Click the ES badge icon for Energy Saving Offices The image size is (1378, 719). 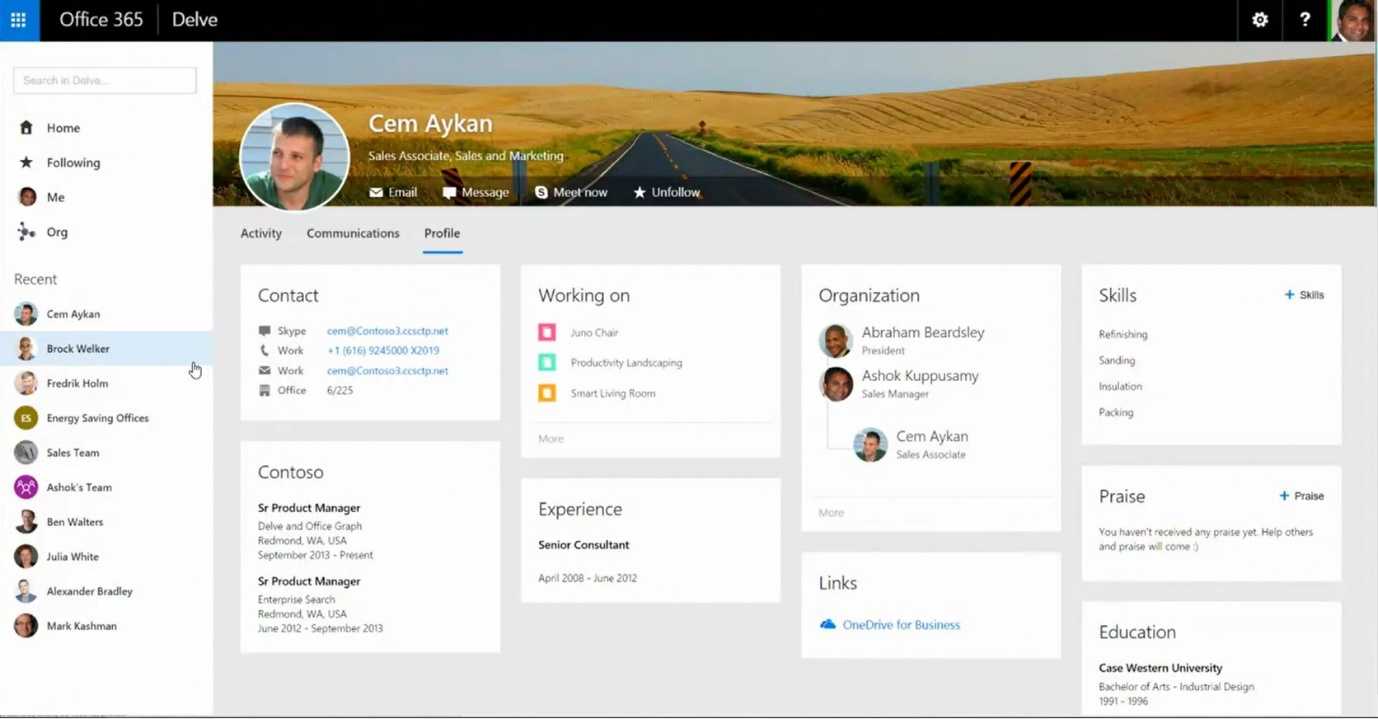[26, 418]
